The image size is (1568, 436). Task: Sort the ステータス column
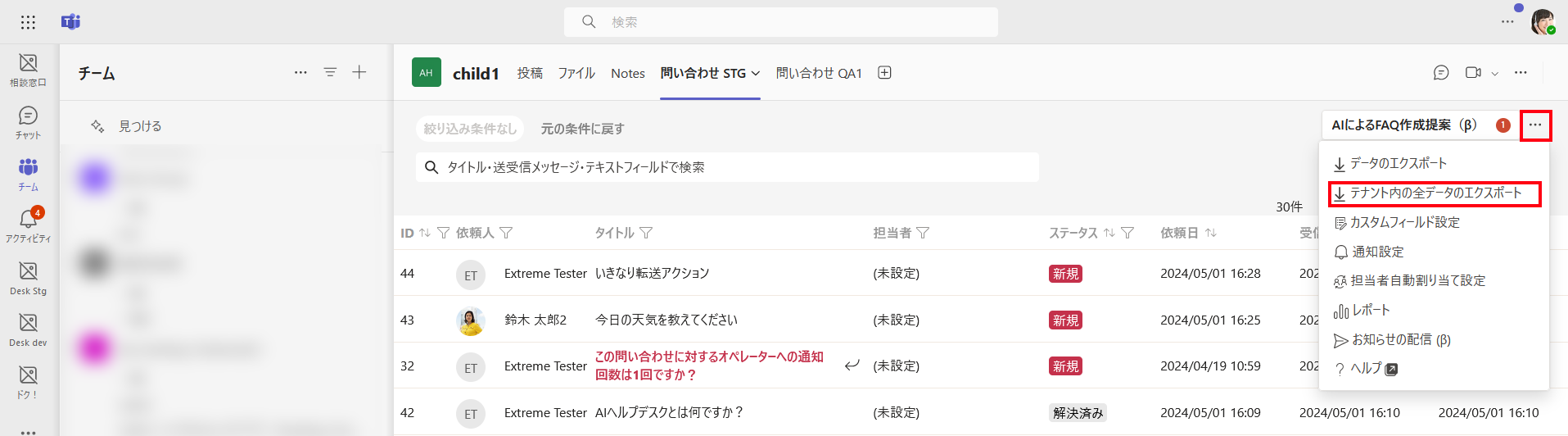1109,234
